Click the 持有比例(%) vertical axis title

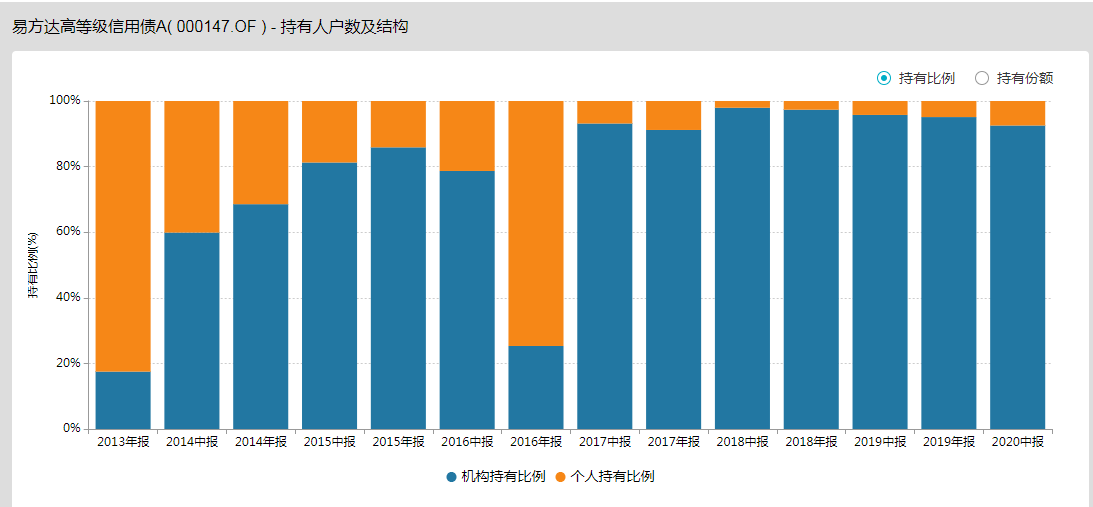(x=33, y=265)
